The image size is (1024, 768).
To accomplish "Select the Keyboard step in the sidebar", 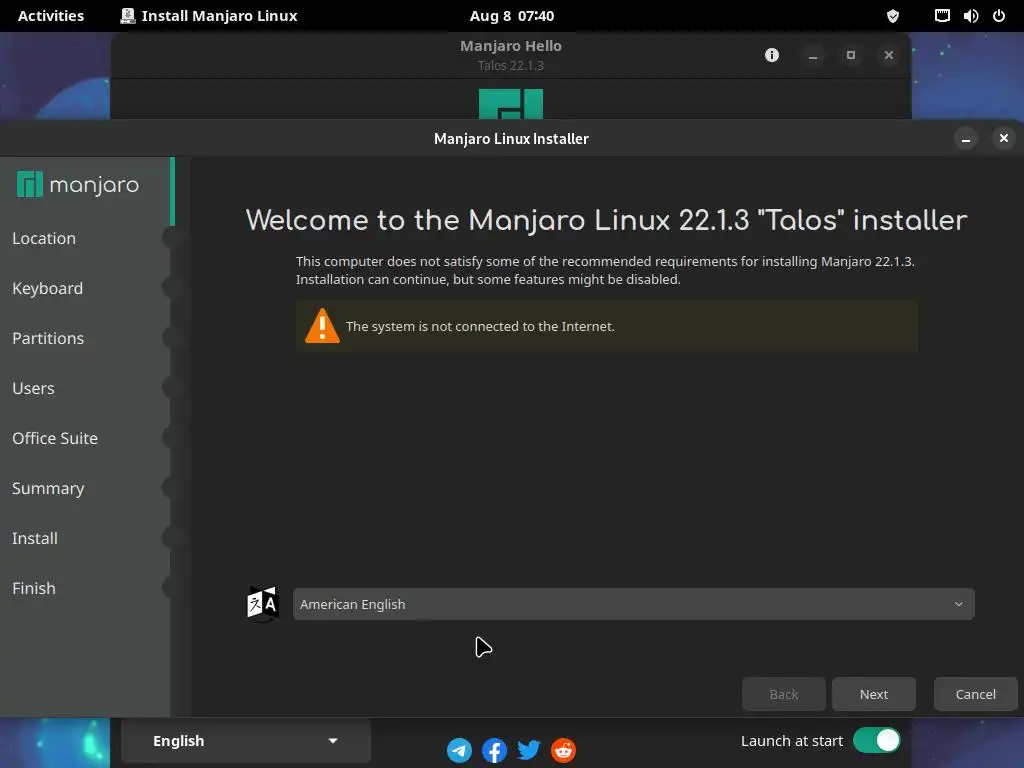I will (x=47, y=288).
